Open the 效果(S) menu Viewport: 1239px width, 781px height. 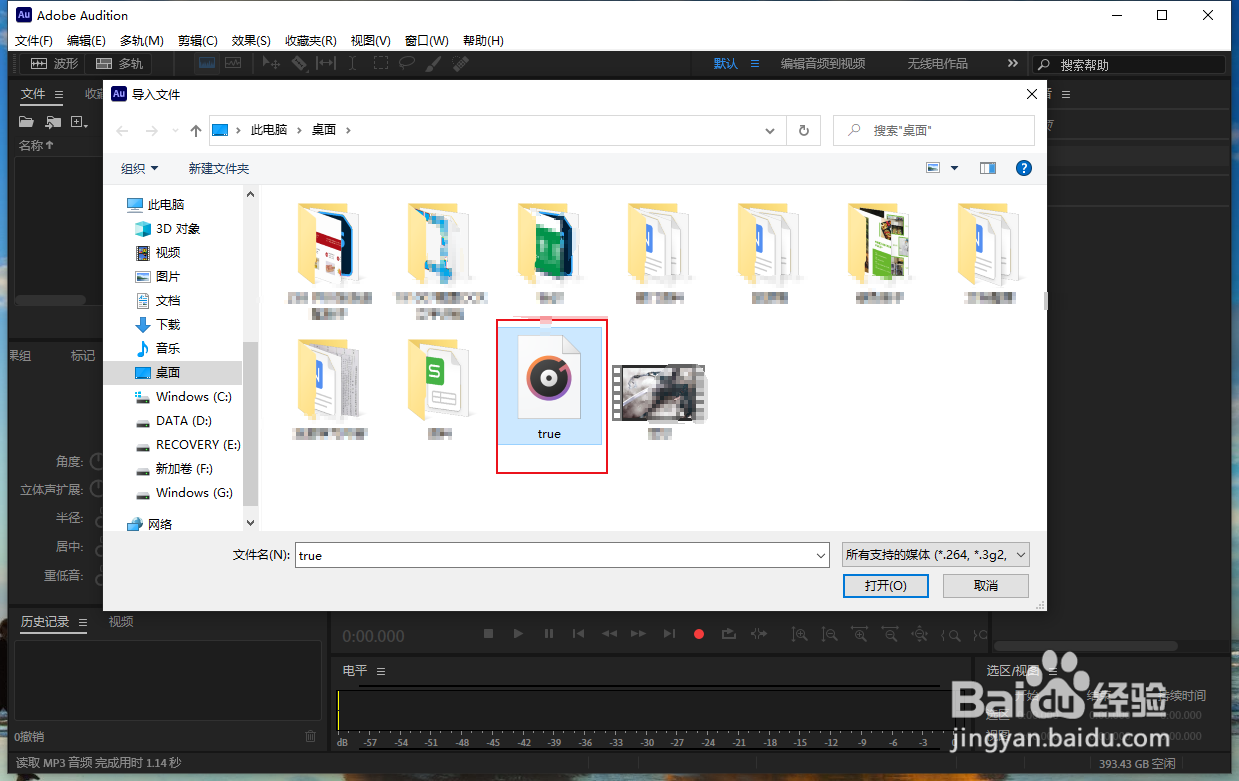[x=250, y=40]
